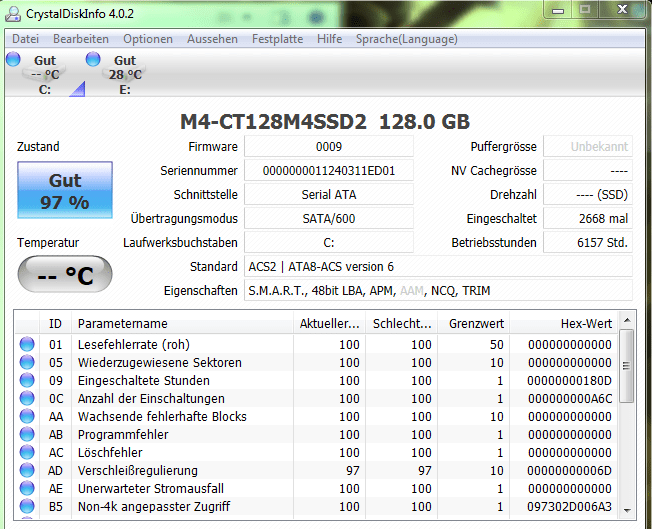The image size is (652, 529).
Task: Click status orb for Unerwarteter Stromausfall row
Action: 27,488
